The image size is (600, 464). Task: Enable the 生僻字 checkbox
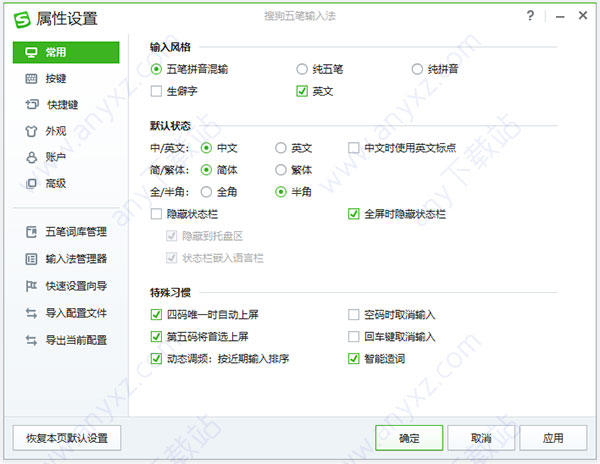pos(156,91)
